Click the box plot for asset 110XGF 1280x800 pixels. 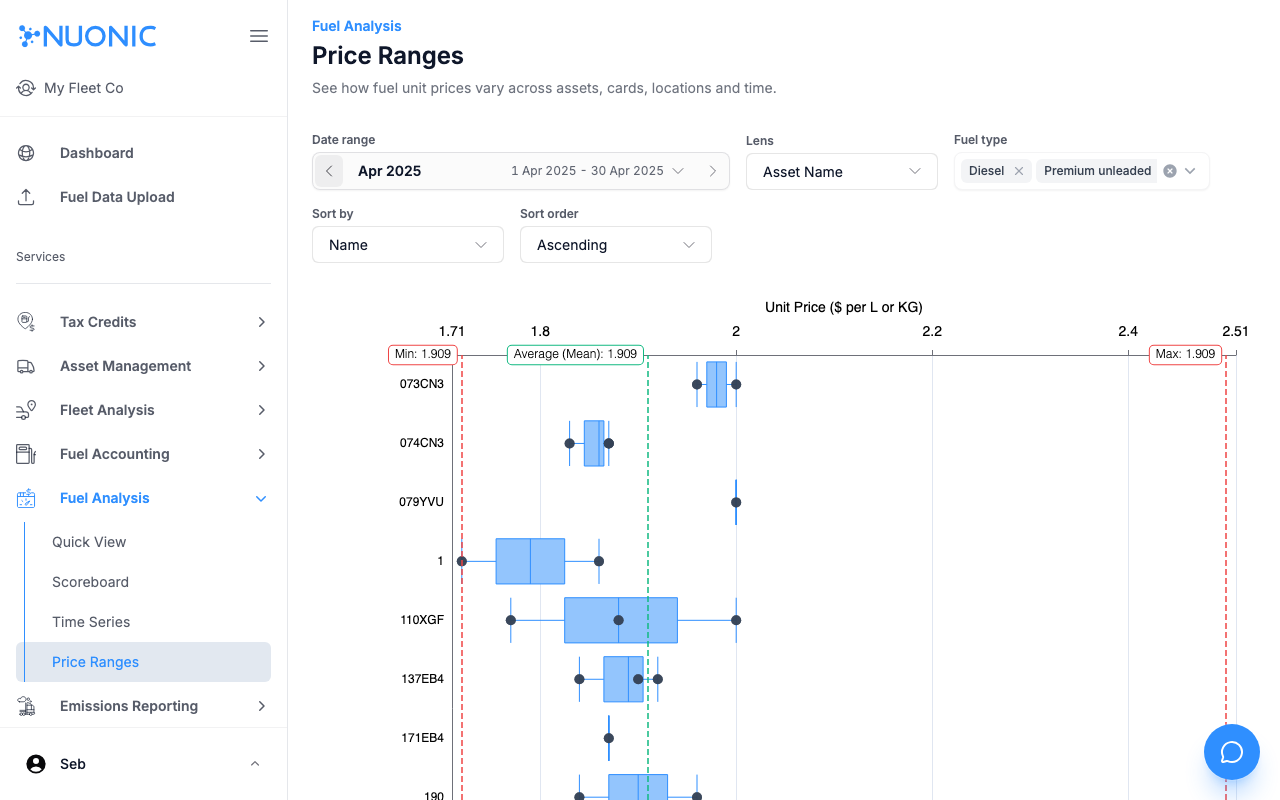click(x=621, y=620)
